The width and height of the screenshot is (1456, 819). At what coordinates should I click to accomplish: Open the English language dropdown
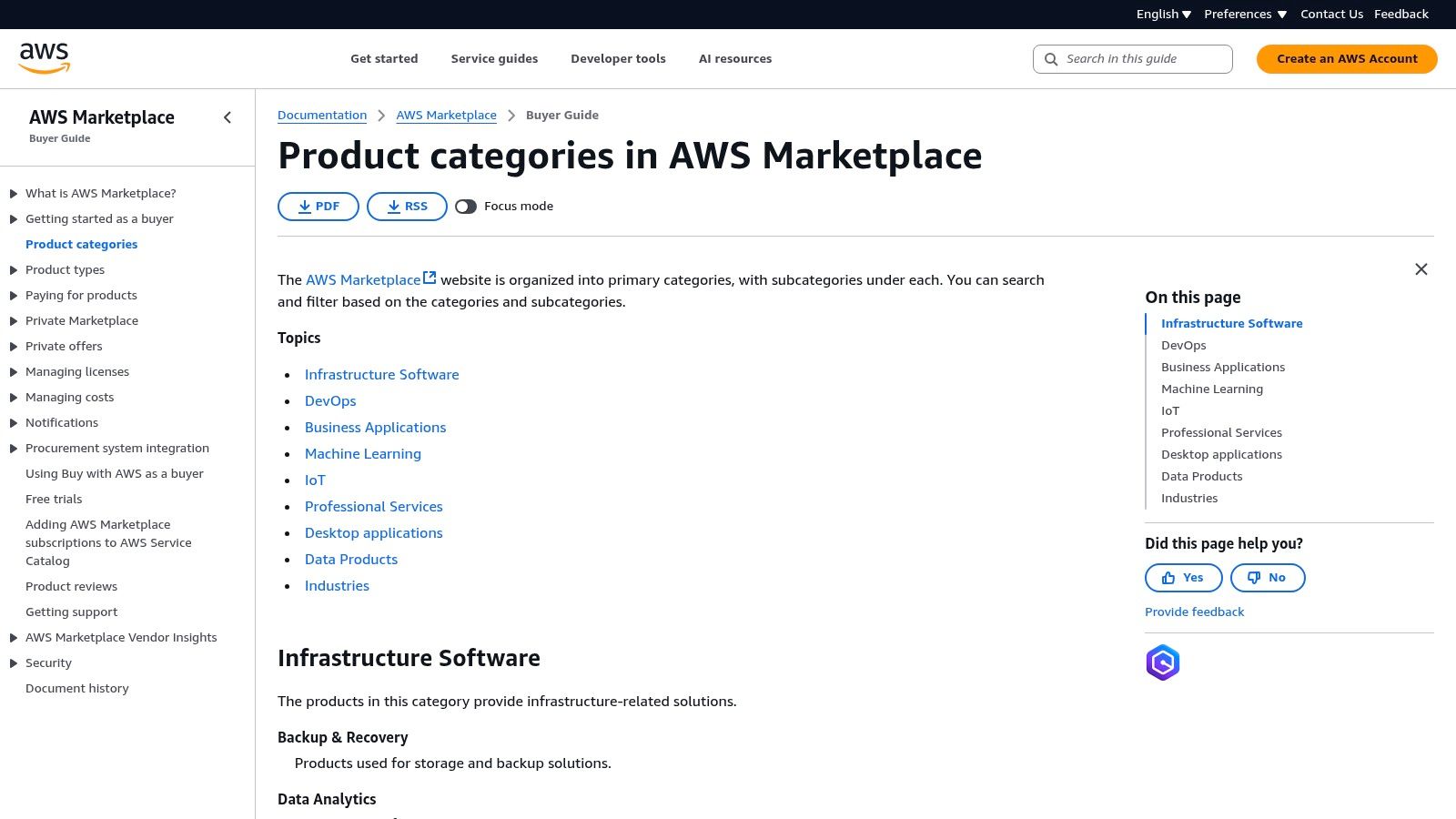[1163, 15]
